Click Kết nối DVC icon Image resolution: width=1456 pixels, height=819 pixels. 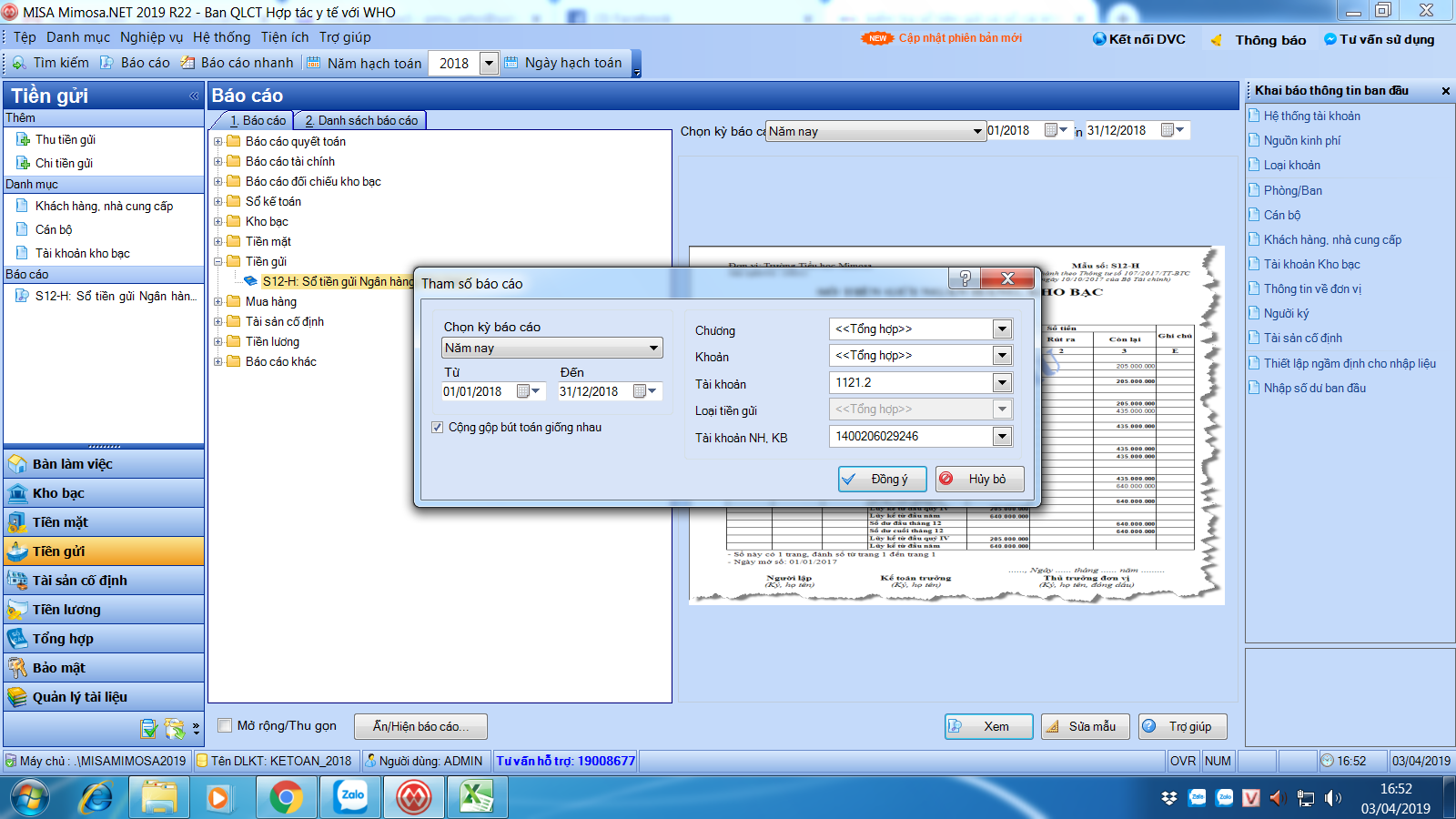[x=1100, y=39]
